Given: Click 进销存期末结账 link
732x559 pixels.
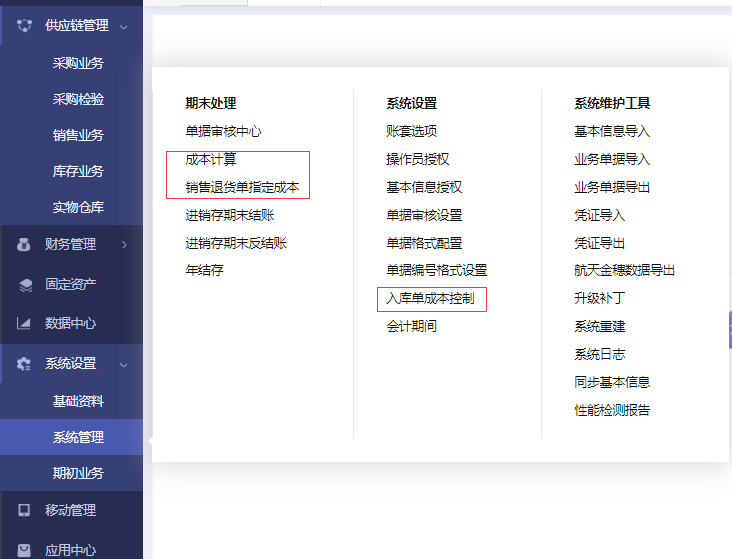Looking at the screenshot, I should [230, 215].
